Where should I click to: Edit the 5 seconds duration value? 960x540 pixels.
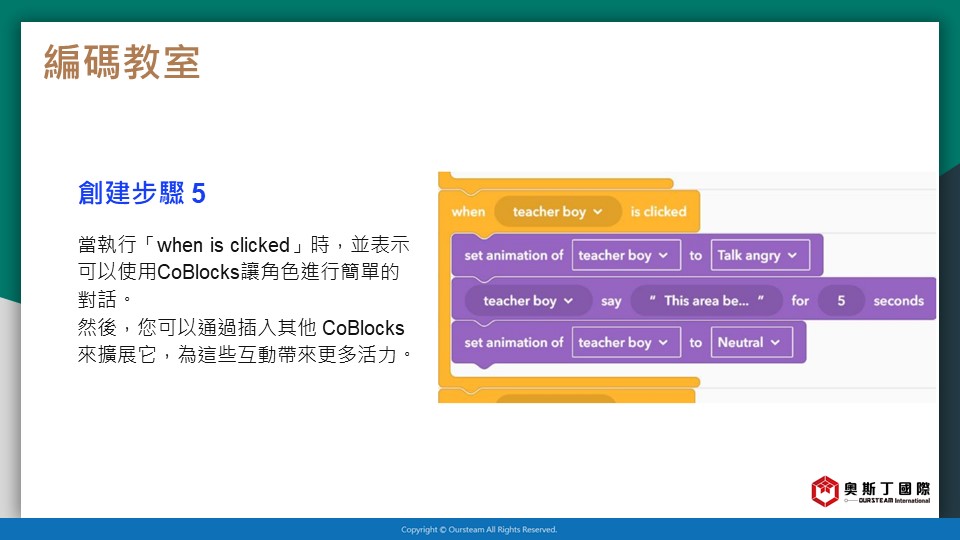tap(841, 301)
